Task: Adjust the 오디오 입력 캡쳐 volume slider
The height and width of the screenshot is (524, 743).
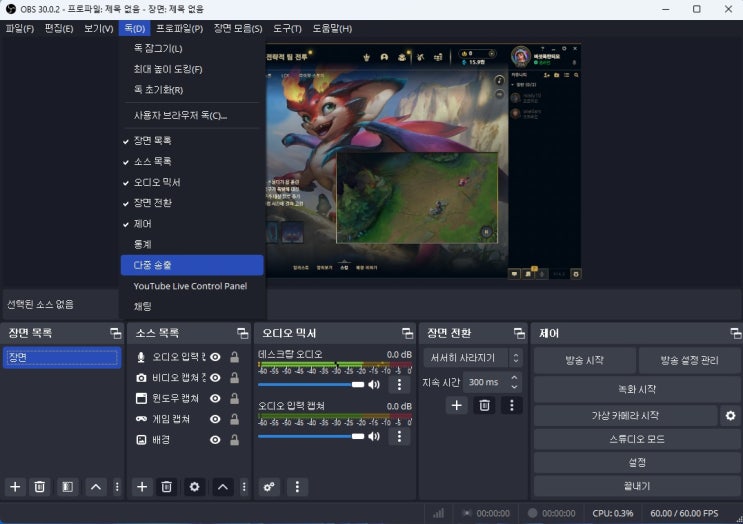Action: 311,436
